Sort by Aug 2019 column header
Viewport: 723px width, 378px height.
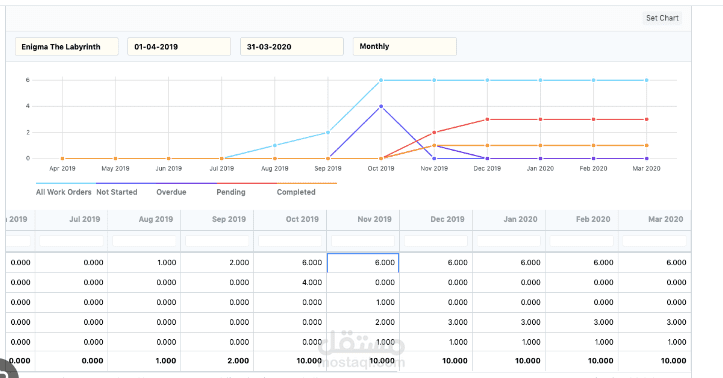(x=144, y=219)
